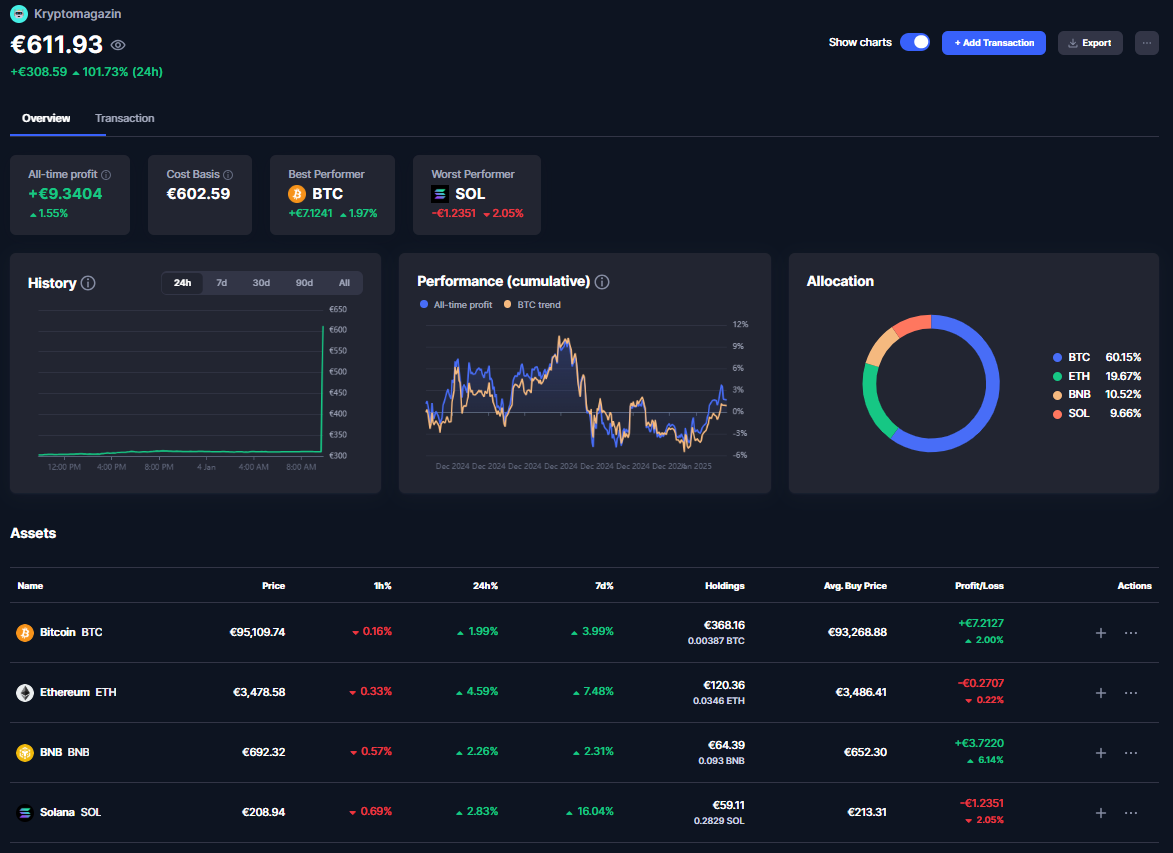Click the All-time profit info icon
Screen dimensions: 1173x853
[x=106, y=175]
